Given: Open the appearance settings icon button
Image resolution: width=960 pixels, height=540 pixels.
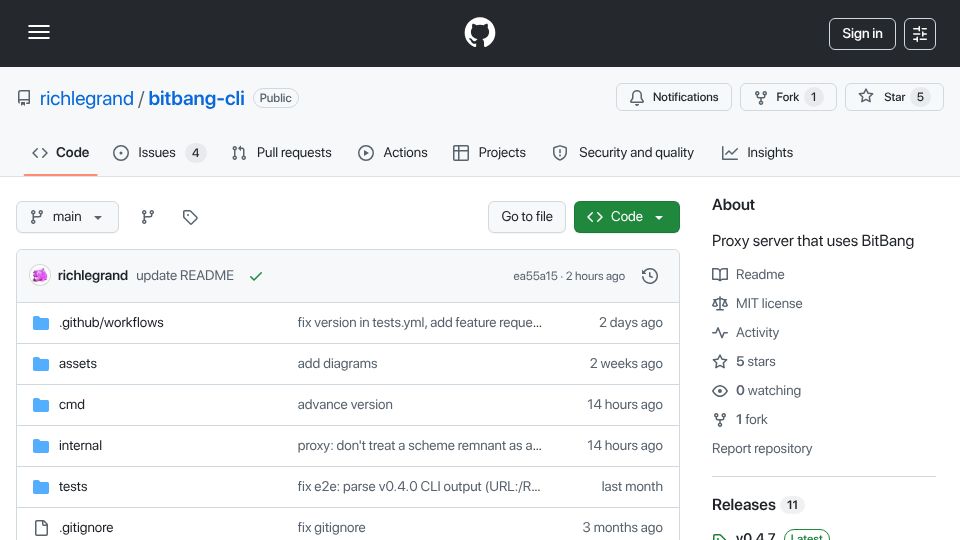Looking at the screenshot, I should (920, 34).
